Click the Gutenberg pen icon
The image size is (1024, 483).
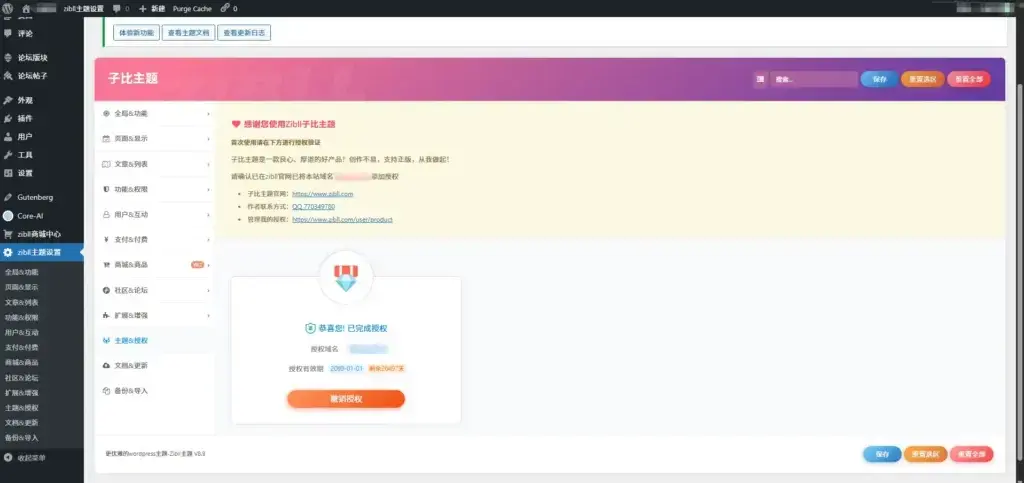click(8, 197)
